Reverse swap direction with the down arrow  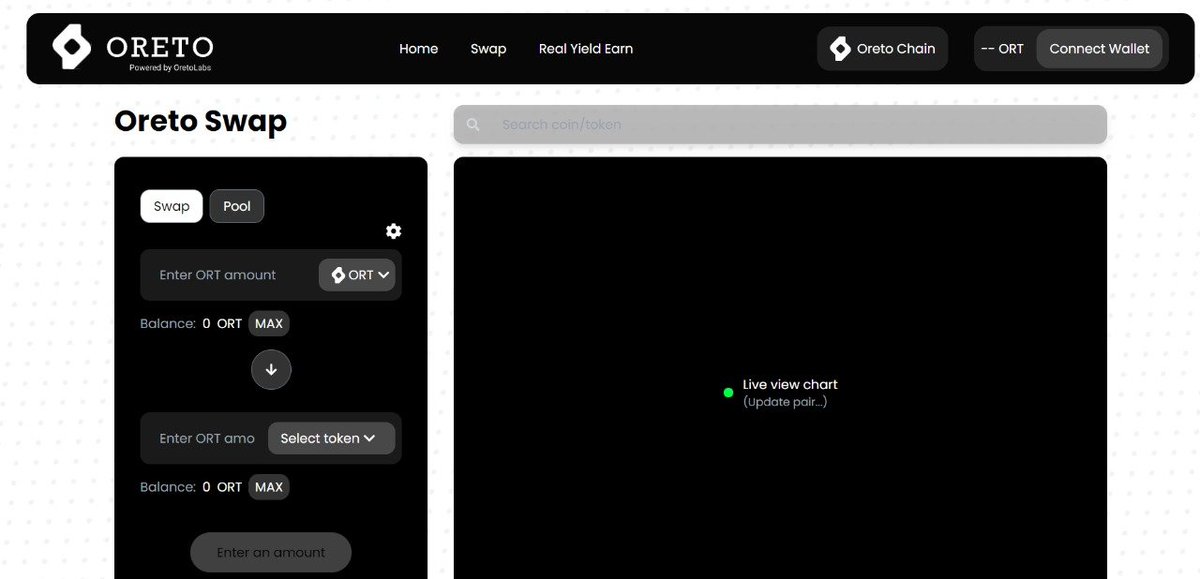tap(271, 369)
